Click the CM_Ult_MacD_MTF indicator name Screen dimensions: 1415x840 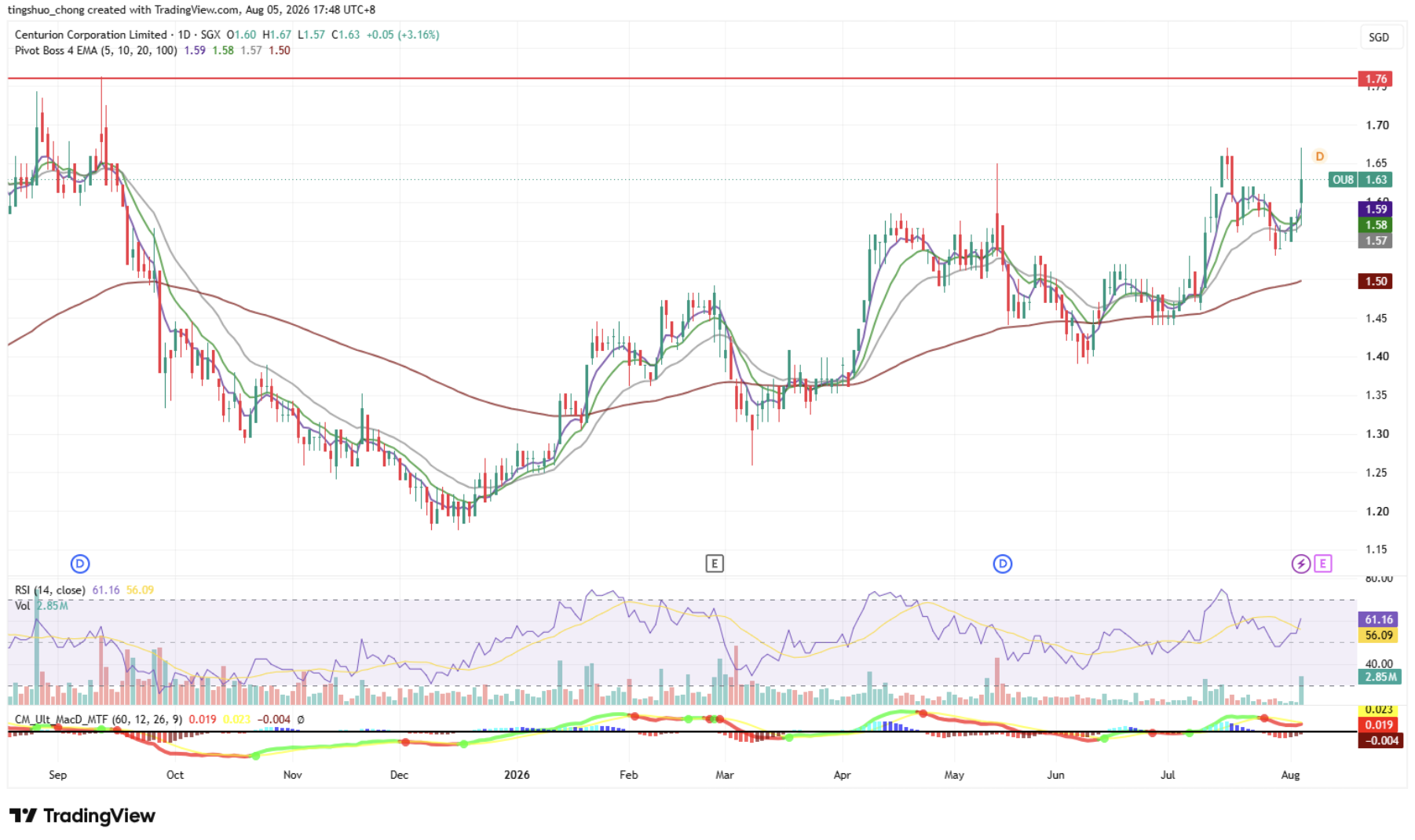[x=61, y=719]
